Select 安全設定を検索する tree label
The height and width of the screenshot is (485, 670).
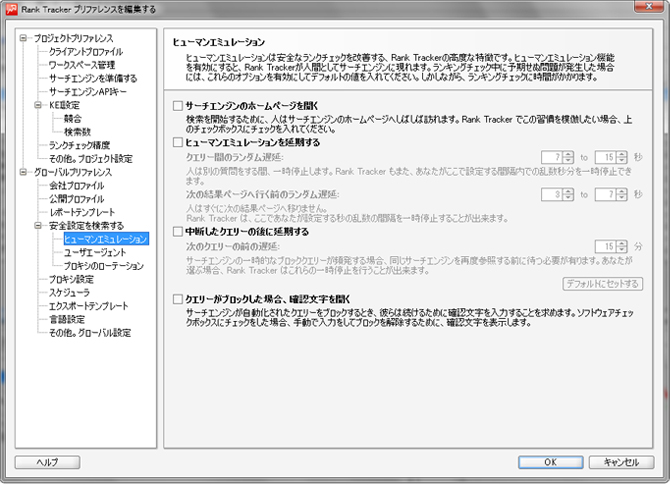tap(86, 226)
